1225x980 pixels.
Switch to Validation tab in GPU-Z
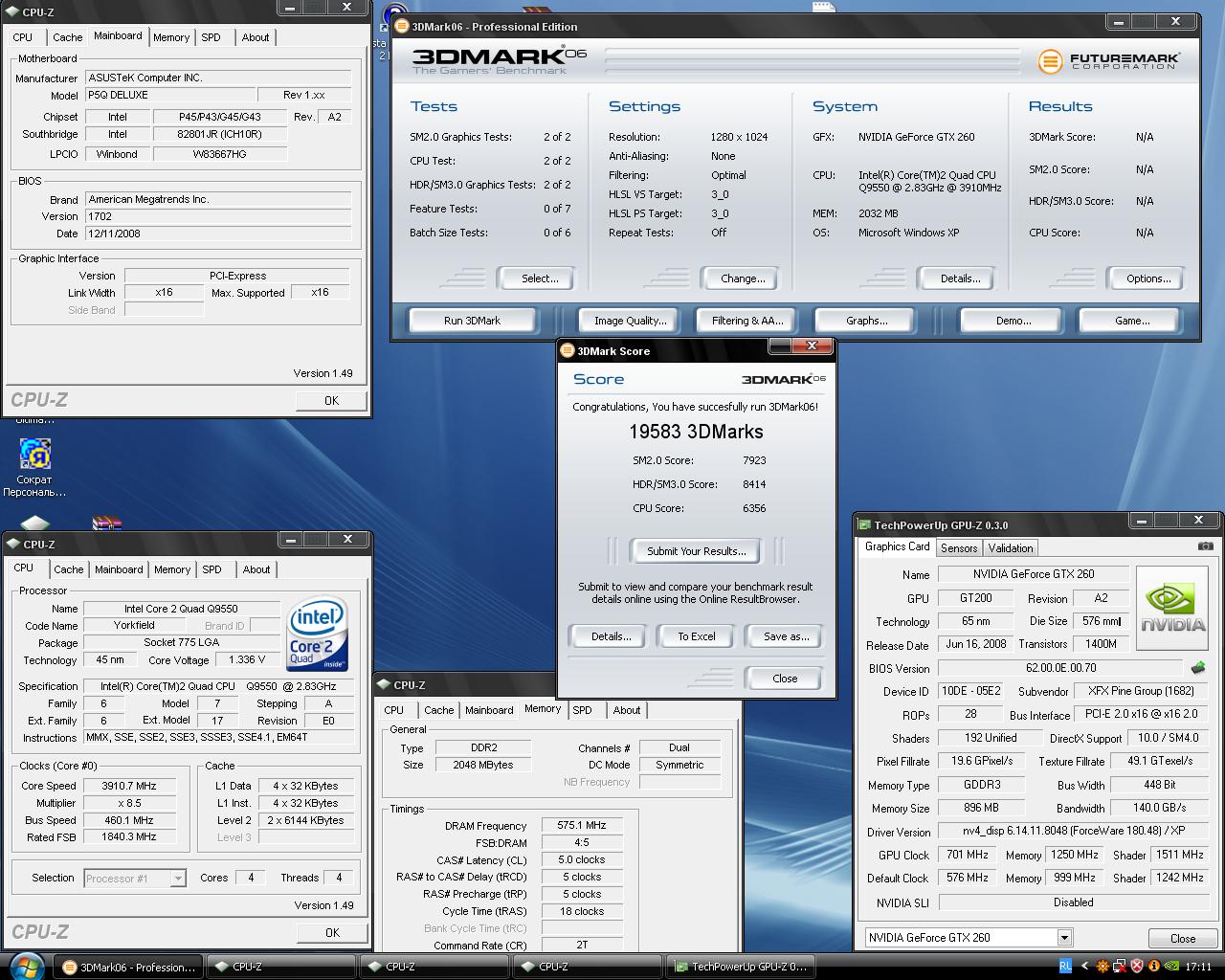(x=1011, y=548)
